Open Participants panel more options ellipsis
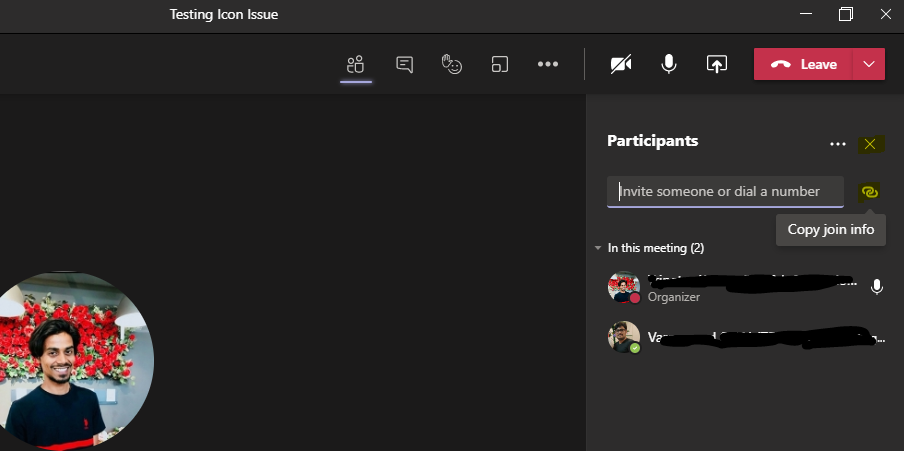This screenshot has width=904, height=451. (x=838, y=144)
